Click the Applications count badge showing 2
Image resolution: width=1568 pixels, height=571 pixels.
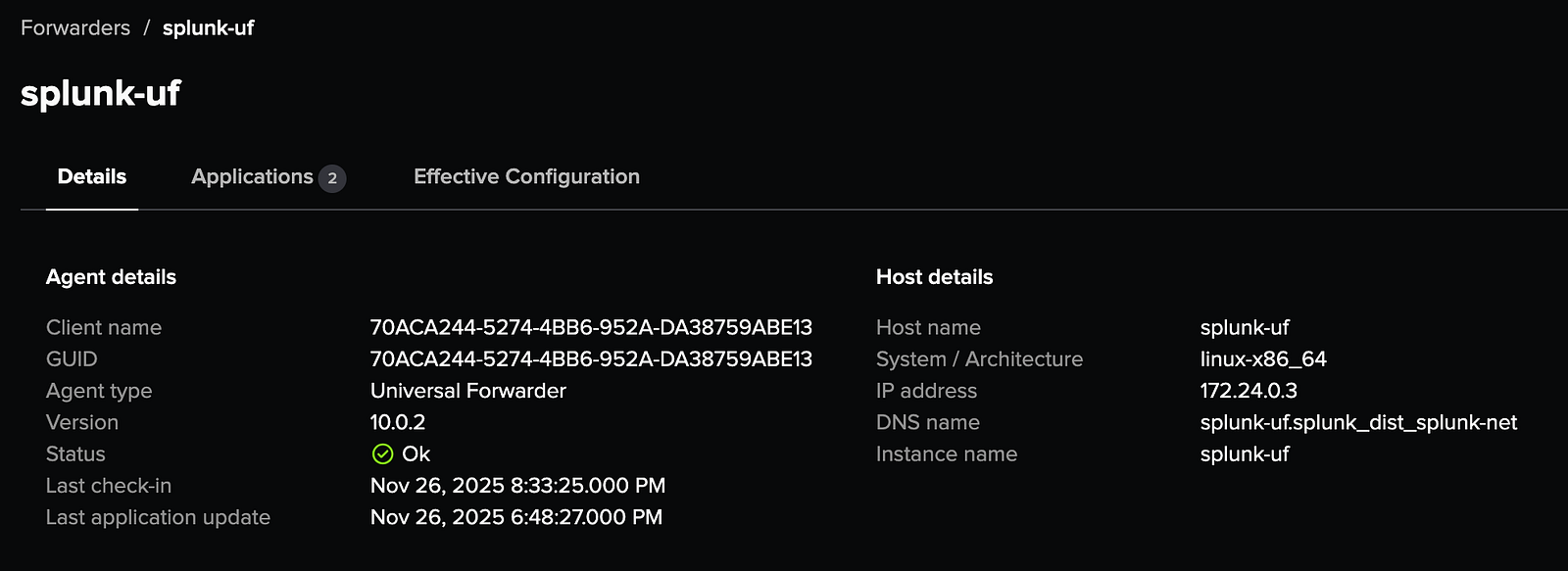(332, 178)
